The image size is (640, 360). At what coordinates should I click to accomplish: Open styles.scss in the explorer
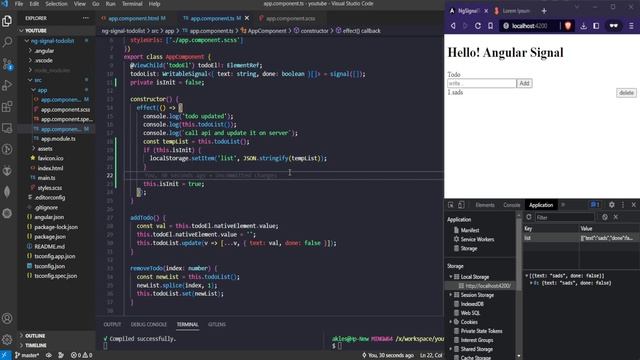tap(50, 188)
